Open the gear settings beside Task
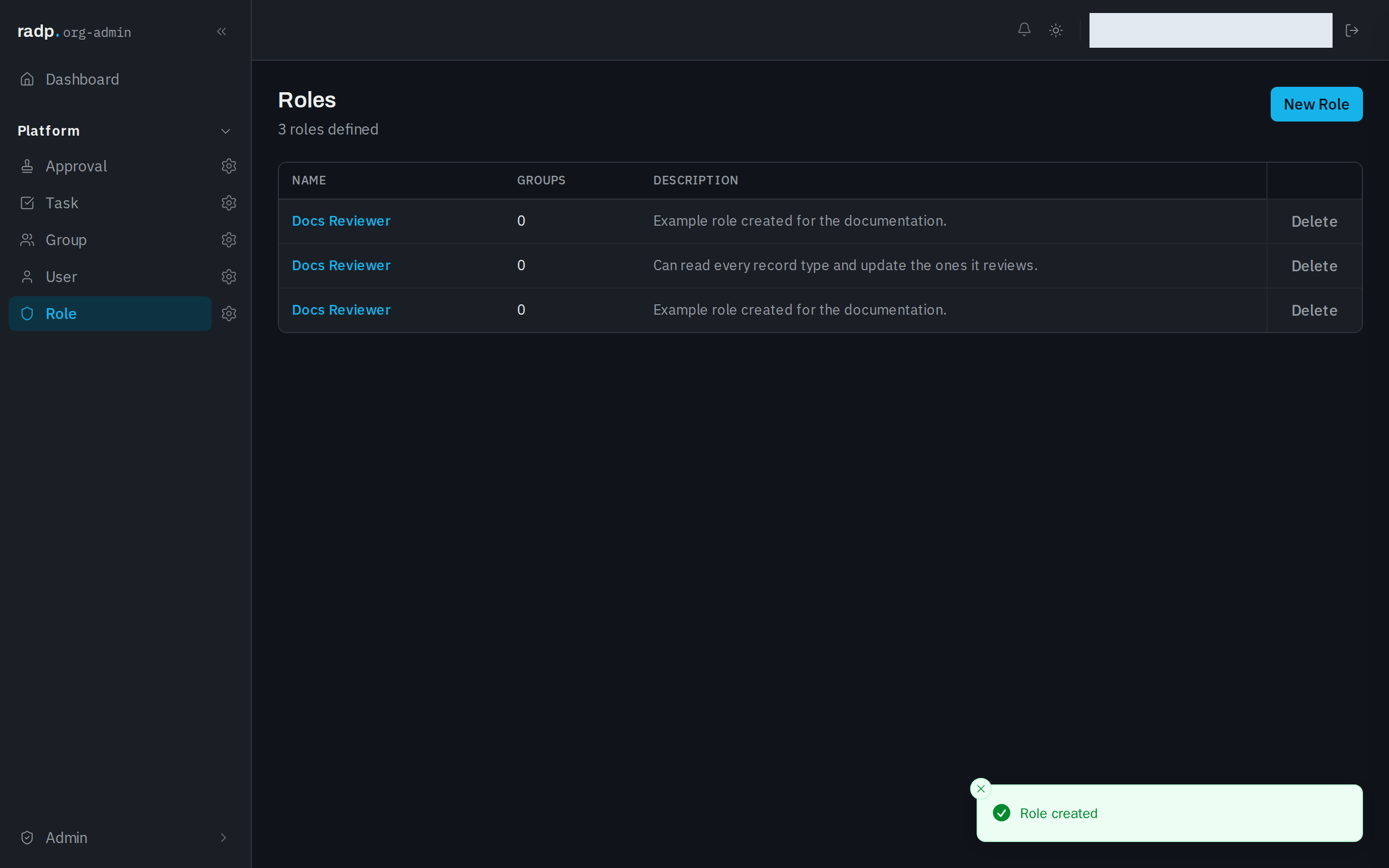Screen dimensions: 1389x868 (229, 203)
